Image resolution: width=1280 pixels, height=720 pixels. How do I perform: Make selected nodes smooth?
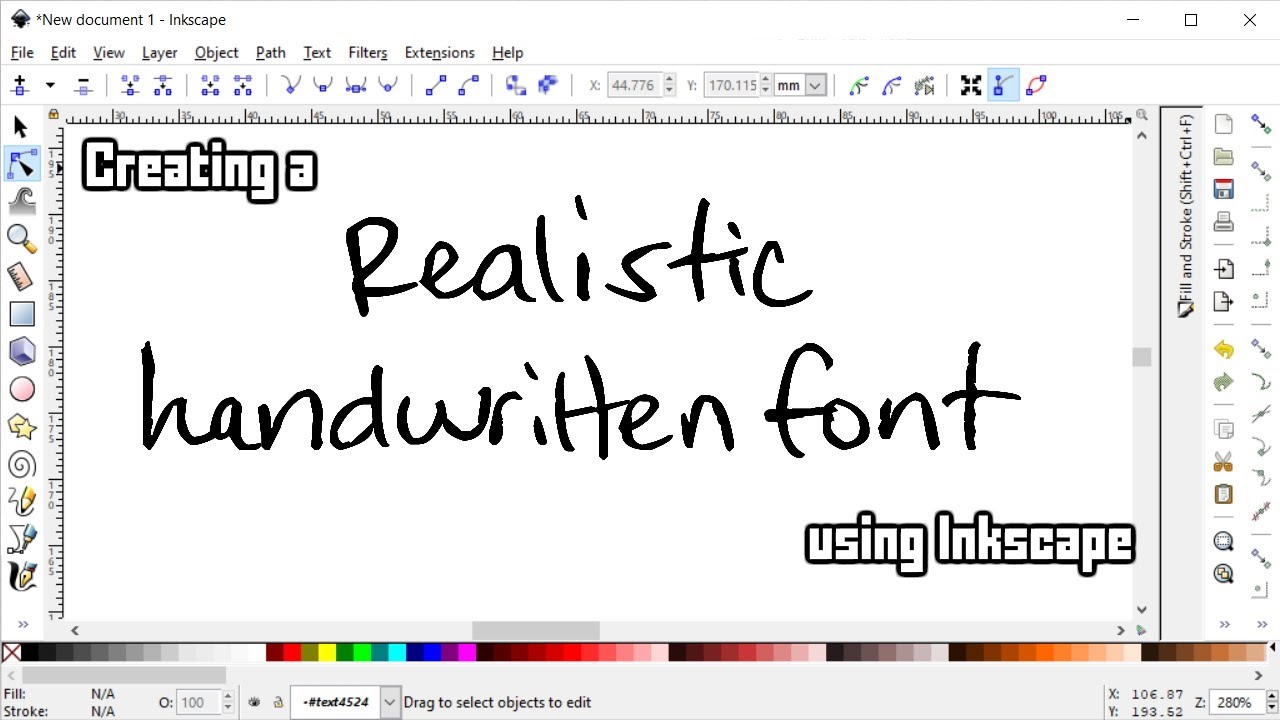pos(323,85)
